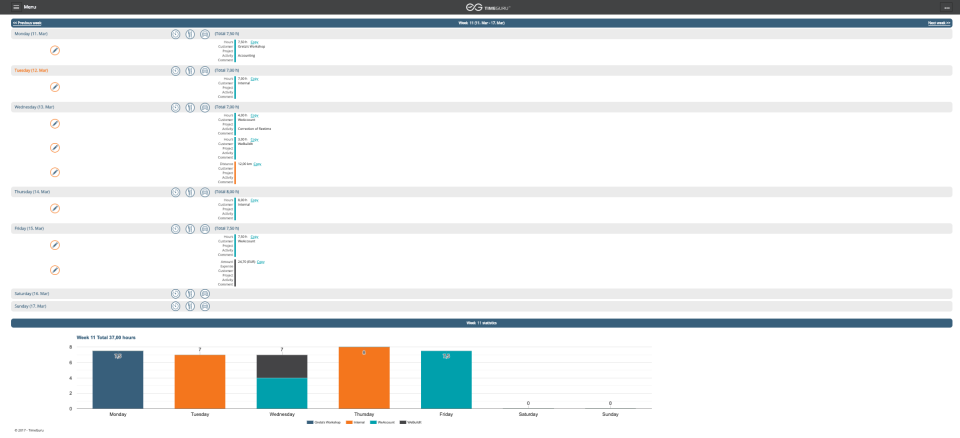
Task: Add time entry clock icon for Sunday
Action: [x=176, y=306]
